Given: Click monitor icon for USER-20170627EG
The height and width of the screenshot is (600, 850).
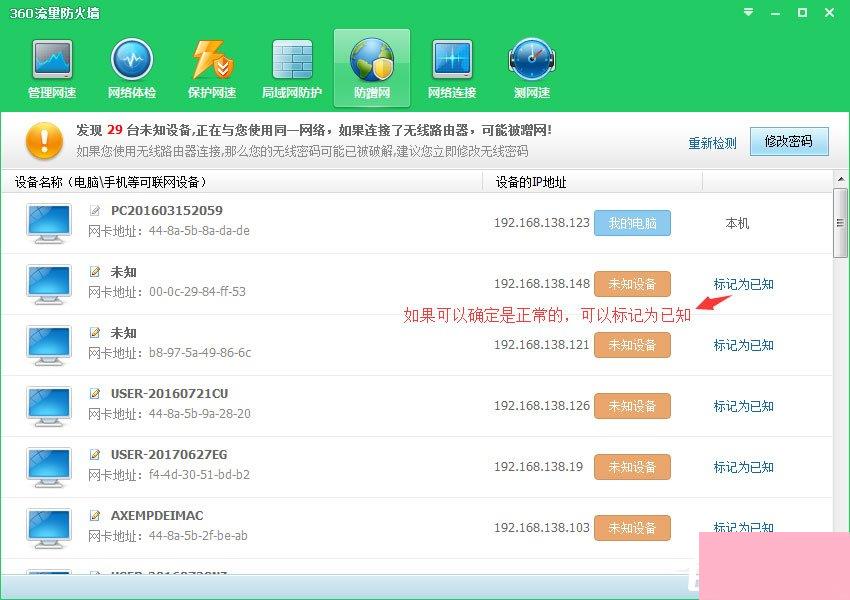Looking at the screenshot, I should pos(49,467).
